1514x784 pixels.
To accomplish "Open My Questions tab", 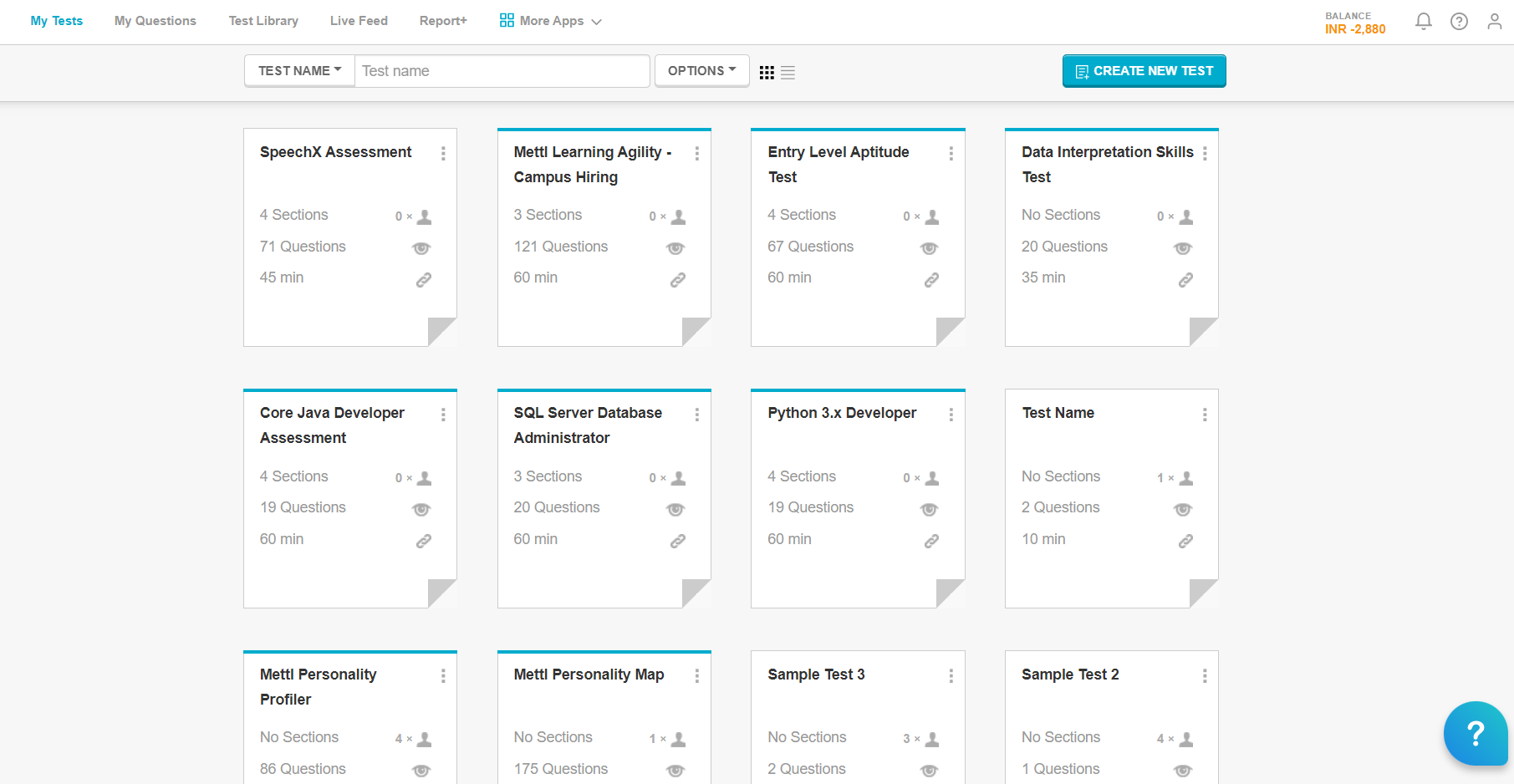I will coord(155,21).
